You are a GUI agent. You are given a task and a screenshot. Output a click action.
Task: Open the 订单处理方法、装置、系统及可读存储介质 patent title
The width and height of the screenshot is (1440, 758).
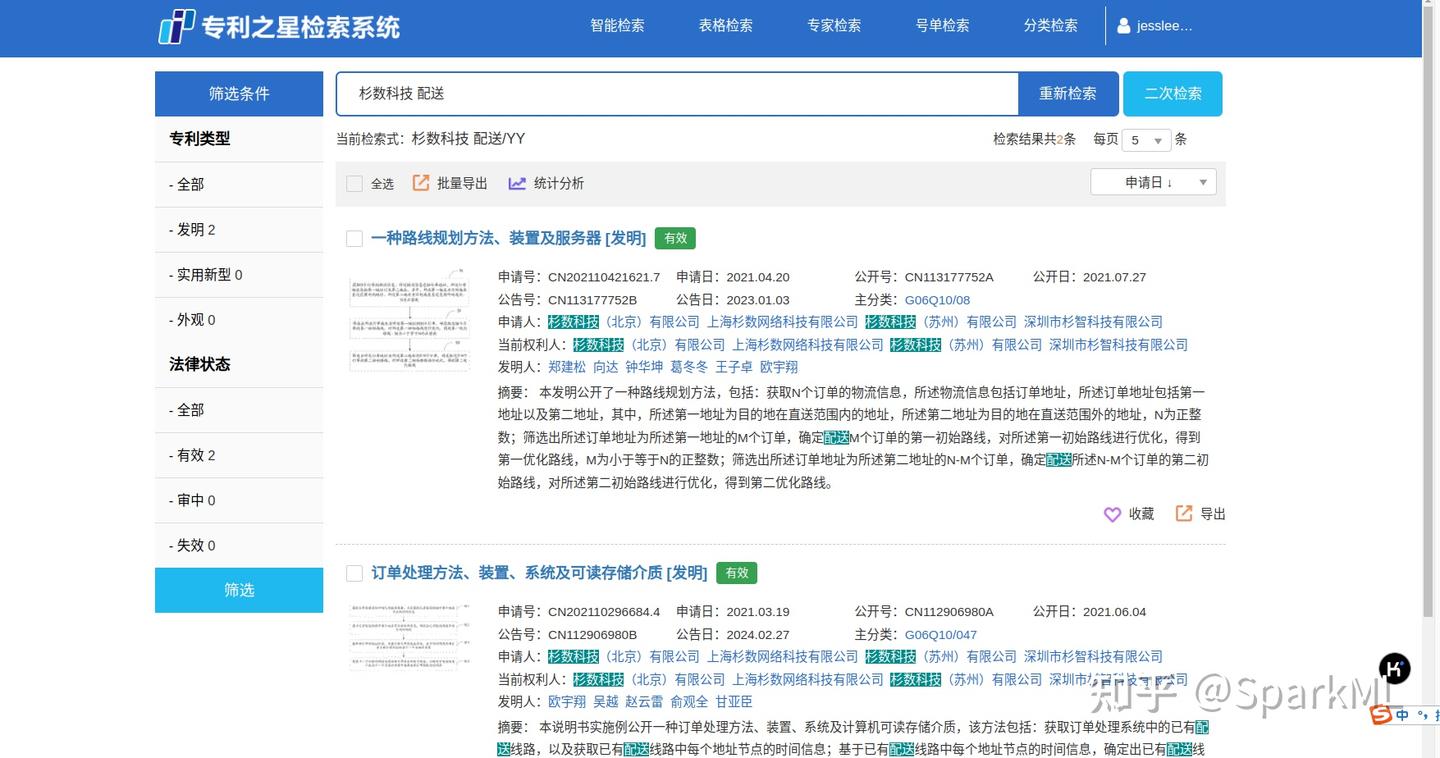[539, 573]
